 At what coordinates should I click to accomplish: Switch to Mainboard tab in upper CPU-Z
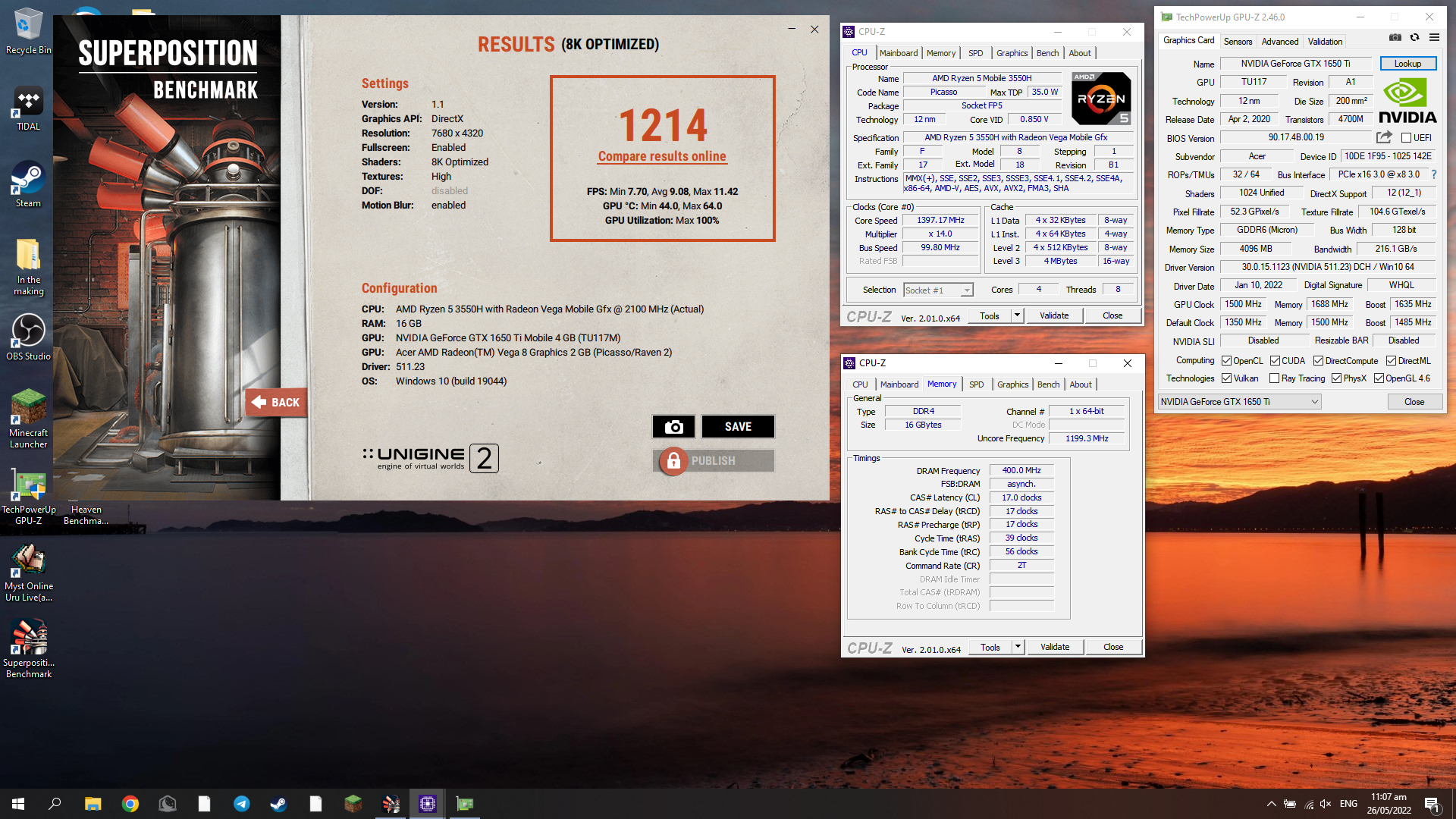click(899, 53)
